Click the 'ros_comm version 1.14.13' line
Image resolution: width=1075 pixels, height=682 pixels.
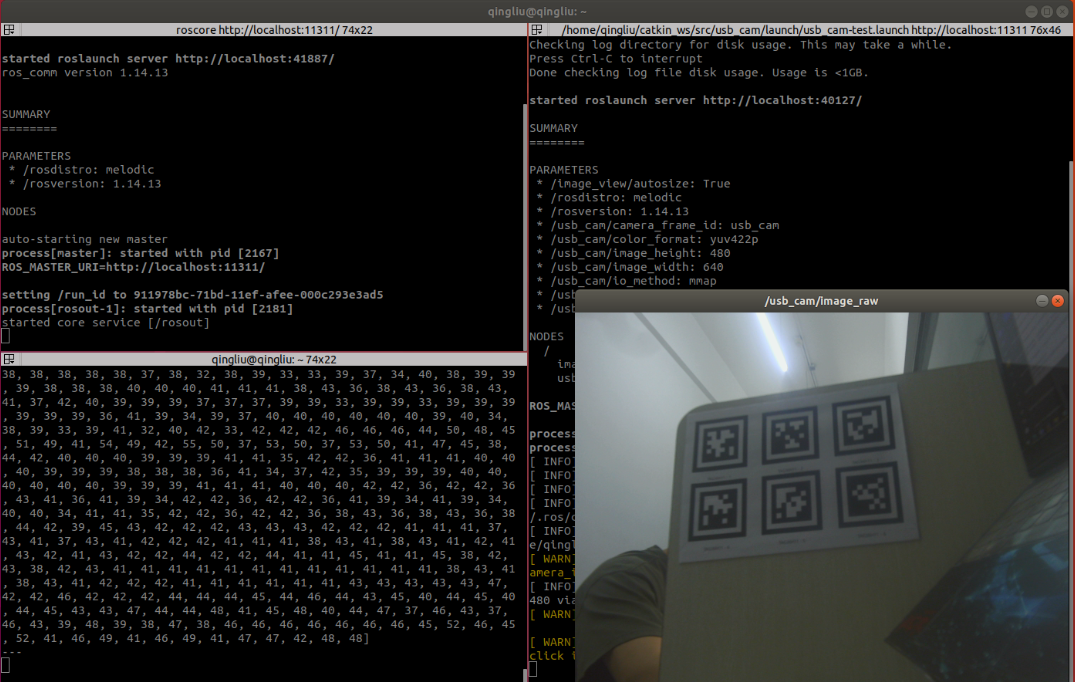(85, 73)
